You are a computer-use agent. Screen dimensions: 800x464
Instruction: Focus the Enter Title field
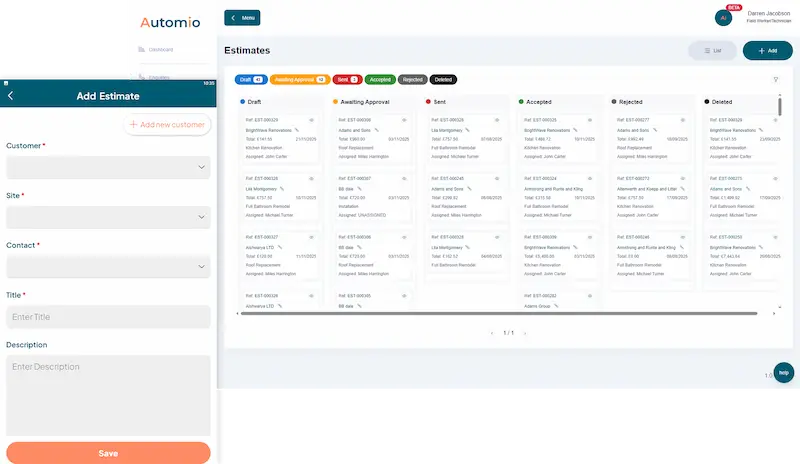pos(108,317)
